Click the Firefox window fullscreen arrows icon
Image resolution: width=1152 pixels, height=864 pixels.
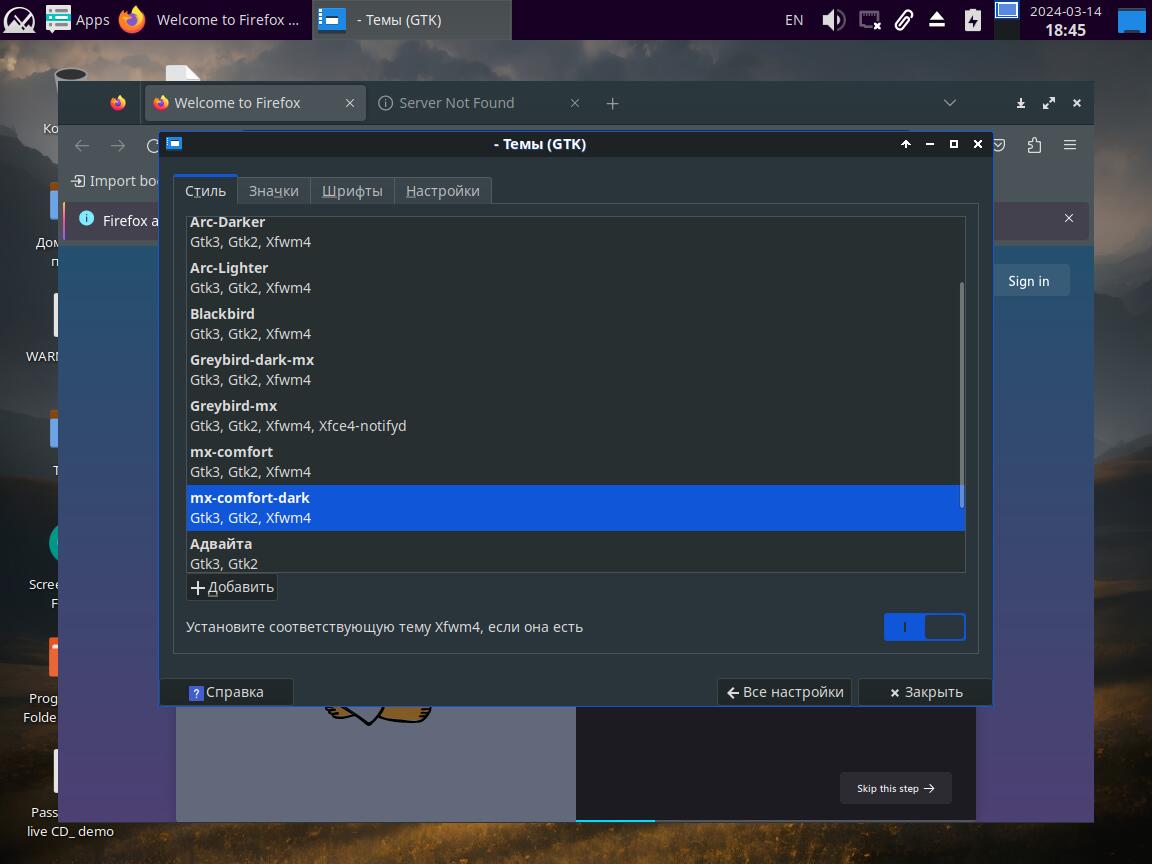tap(1049, 104)
